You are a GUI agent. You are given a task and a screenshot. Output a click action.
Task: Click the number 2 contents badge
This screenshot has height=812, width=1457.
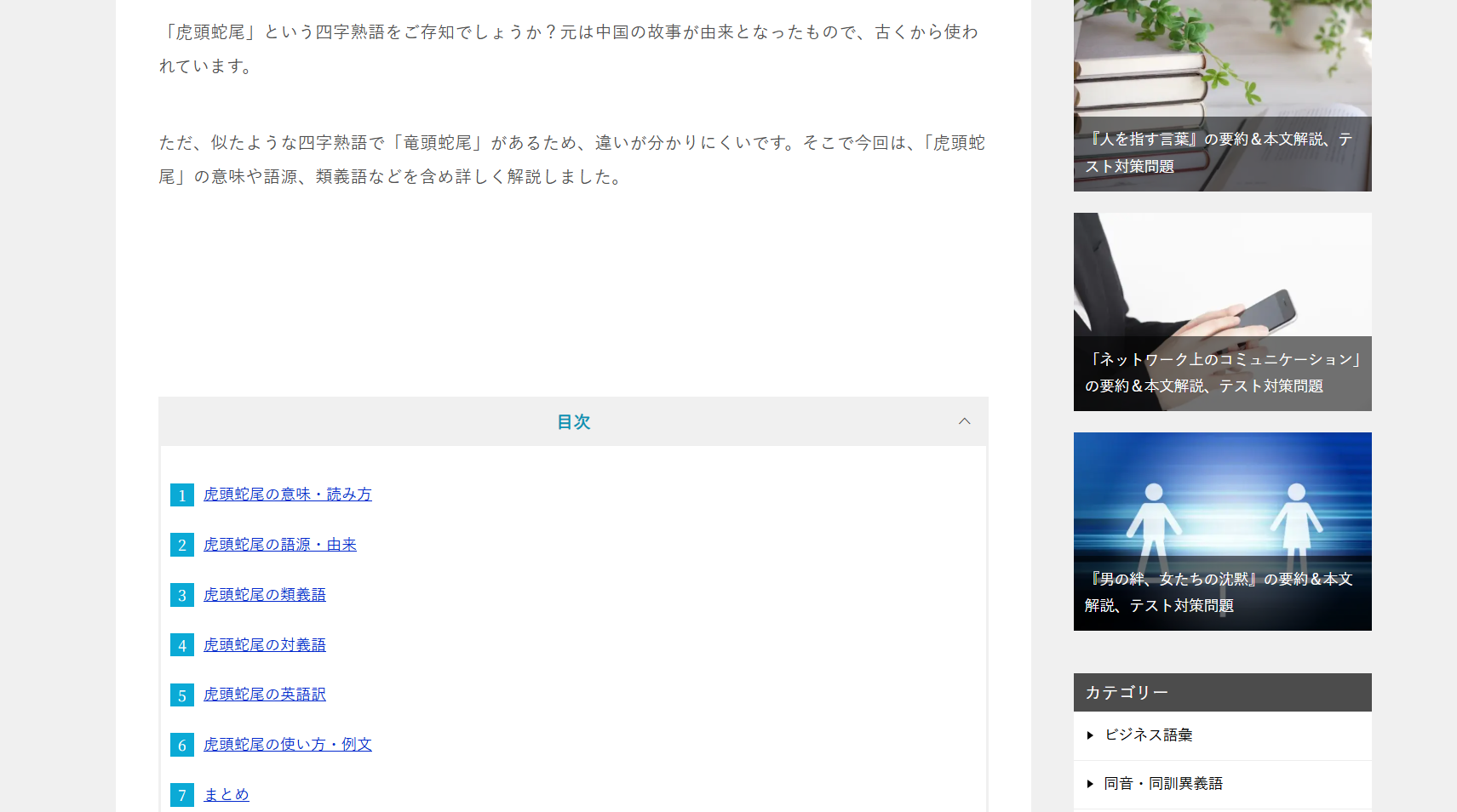(182, 546)
